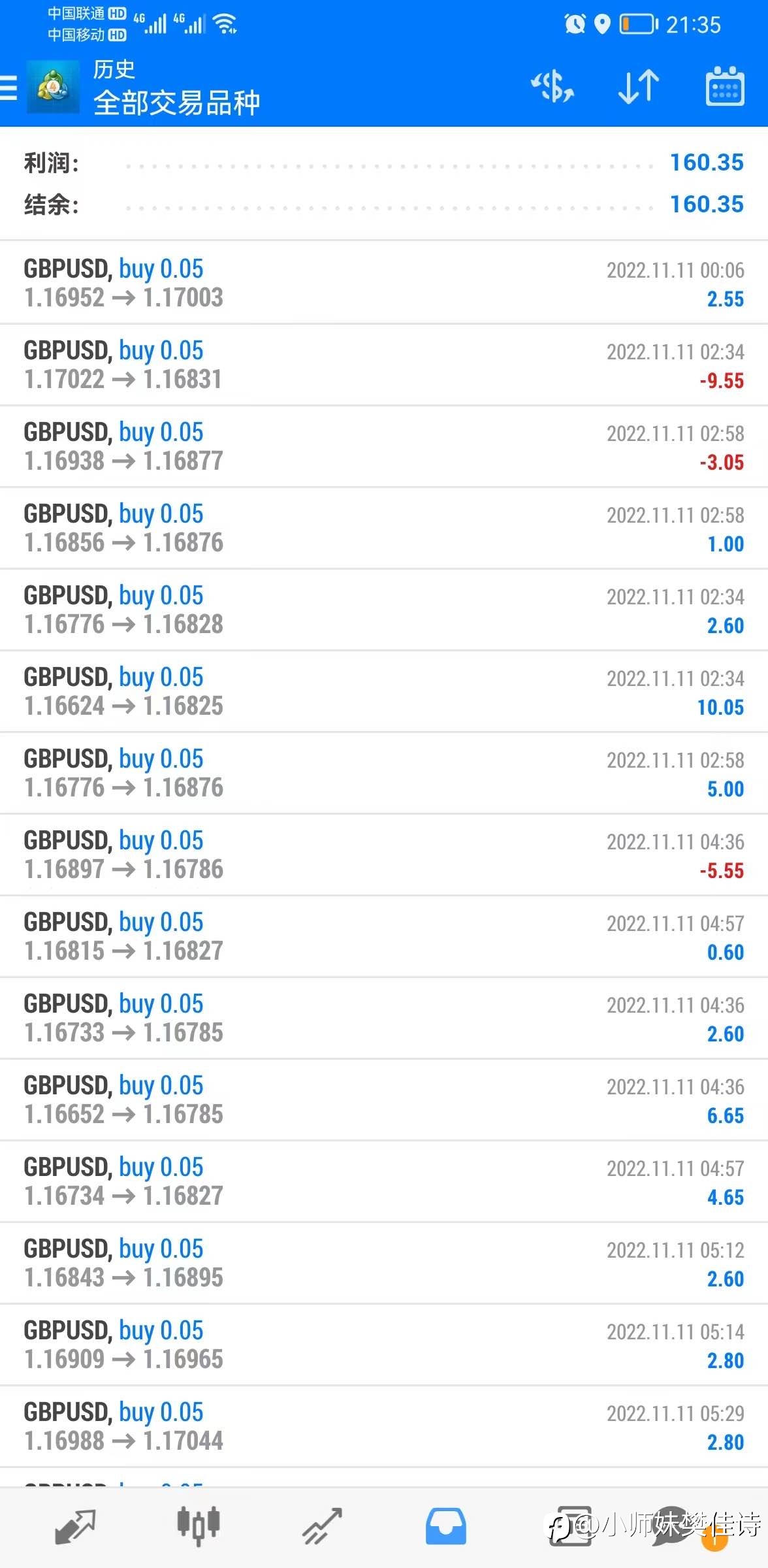This screenshot has height=1568, width=768.
Task: Open the currency symbol filter icon
Action: [552, 87]
